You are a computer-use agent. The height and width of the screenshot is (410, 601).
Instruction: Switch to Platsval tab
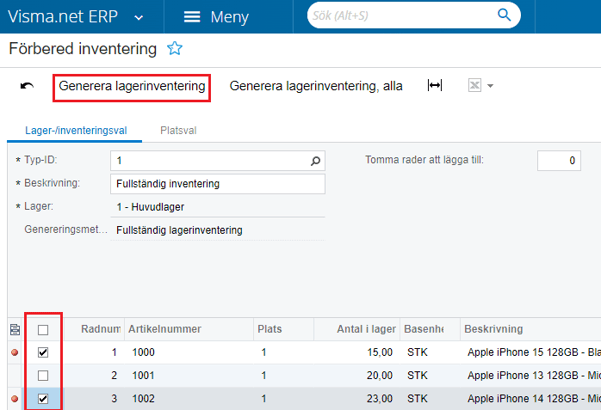tap(178, 131)
